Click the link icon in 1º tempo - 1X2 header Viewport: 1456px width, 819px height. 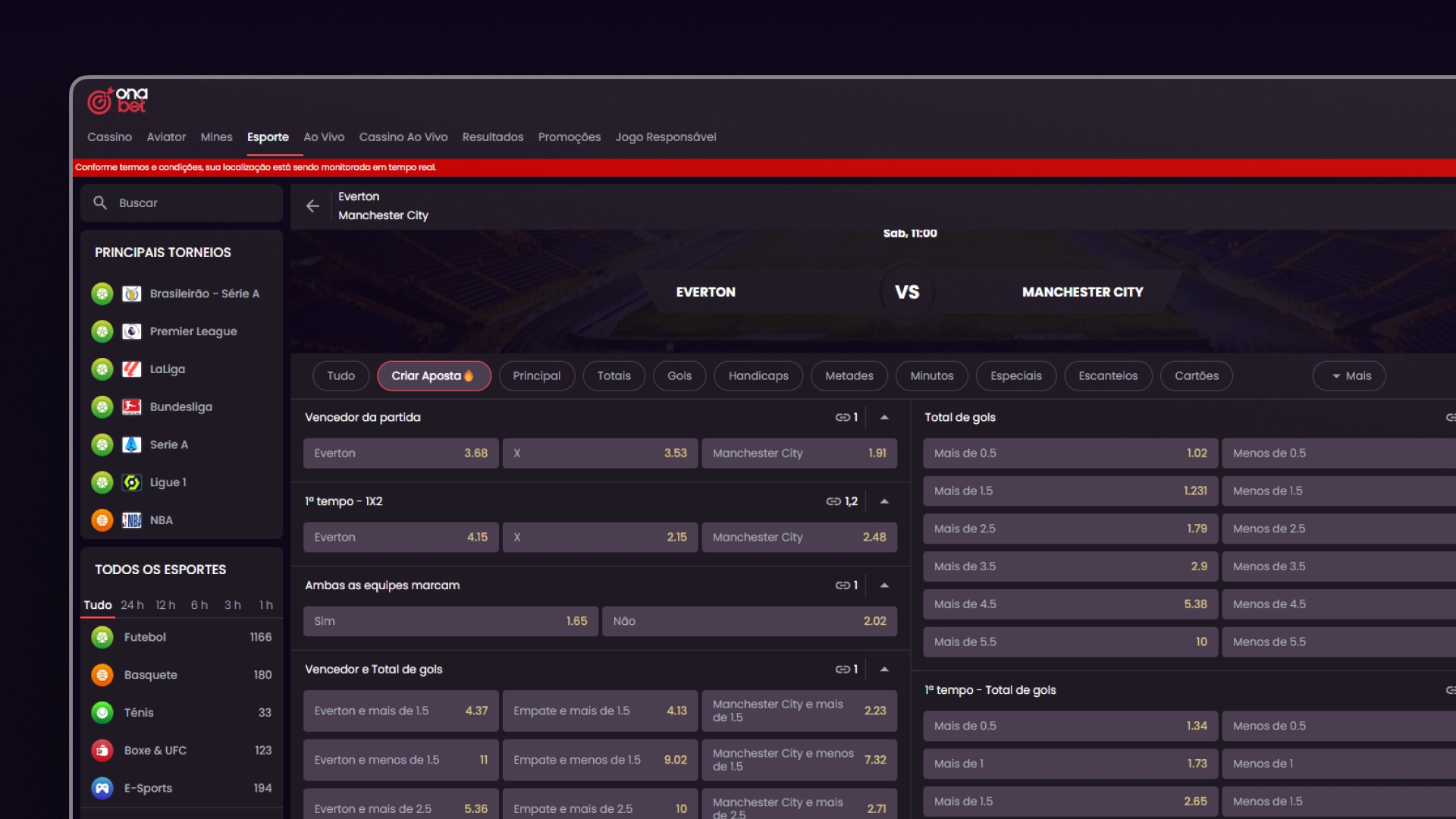tap(833, 501)
